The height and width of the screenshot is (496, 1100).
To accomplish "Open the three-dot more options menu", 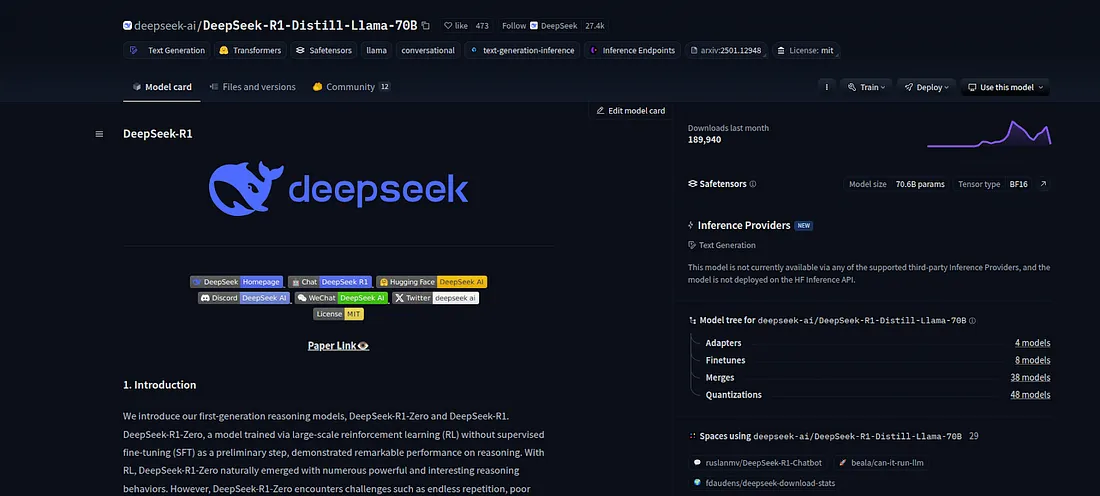I will point(826,87).
